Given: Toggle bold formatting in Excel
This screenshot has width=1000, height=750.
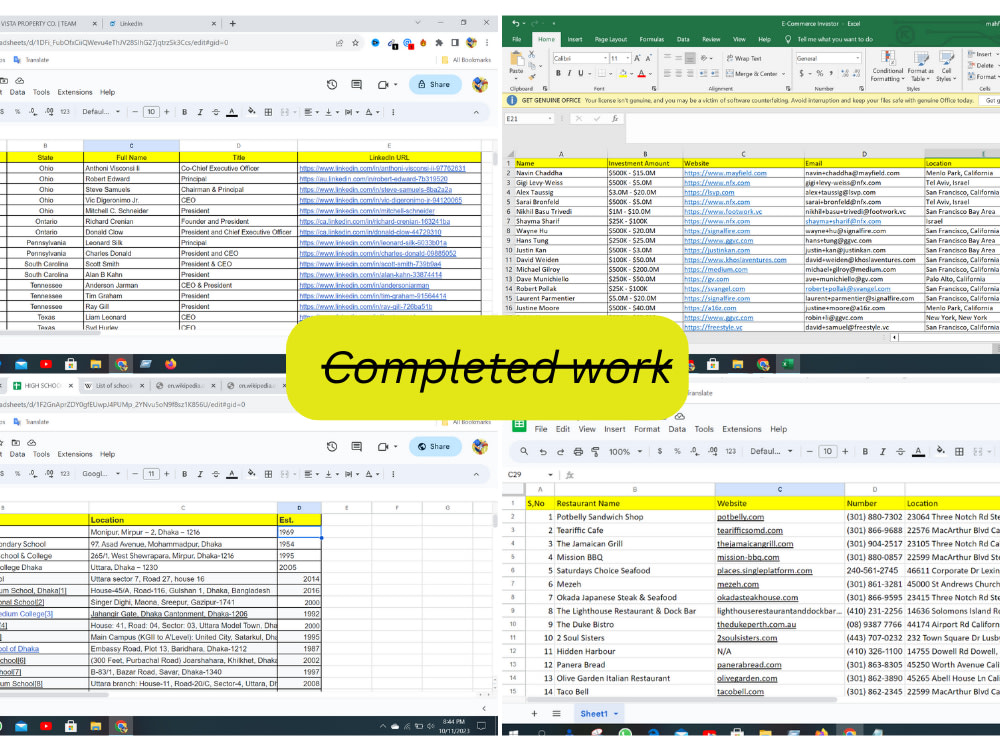Looking at the screenshot, I should coord(558,72).
